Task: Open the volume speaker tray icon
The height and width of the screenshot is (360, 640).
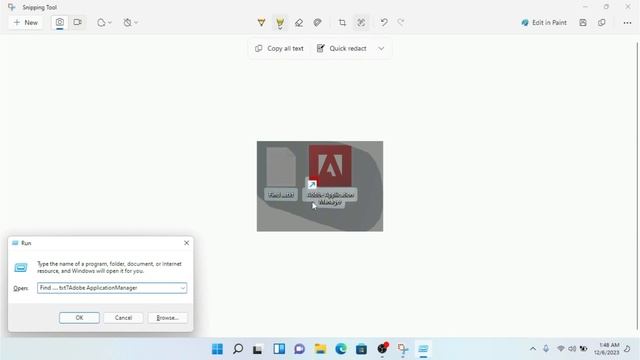Action: click(x=572, y=349)
